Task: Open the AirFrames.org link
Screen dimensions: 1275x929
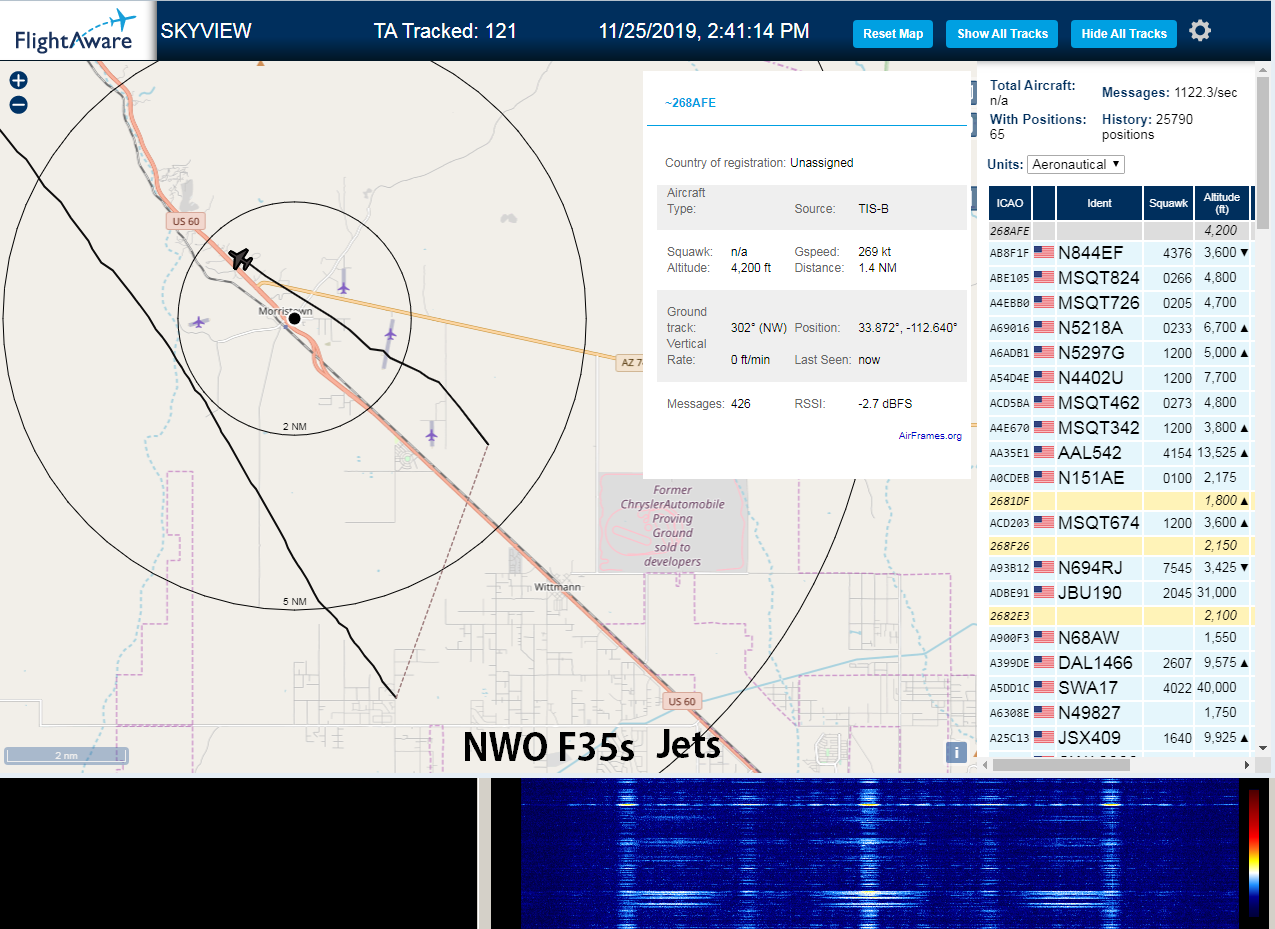Action: tap(930, 436)
